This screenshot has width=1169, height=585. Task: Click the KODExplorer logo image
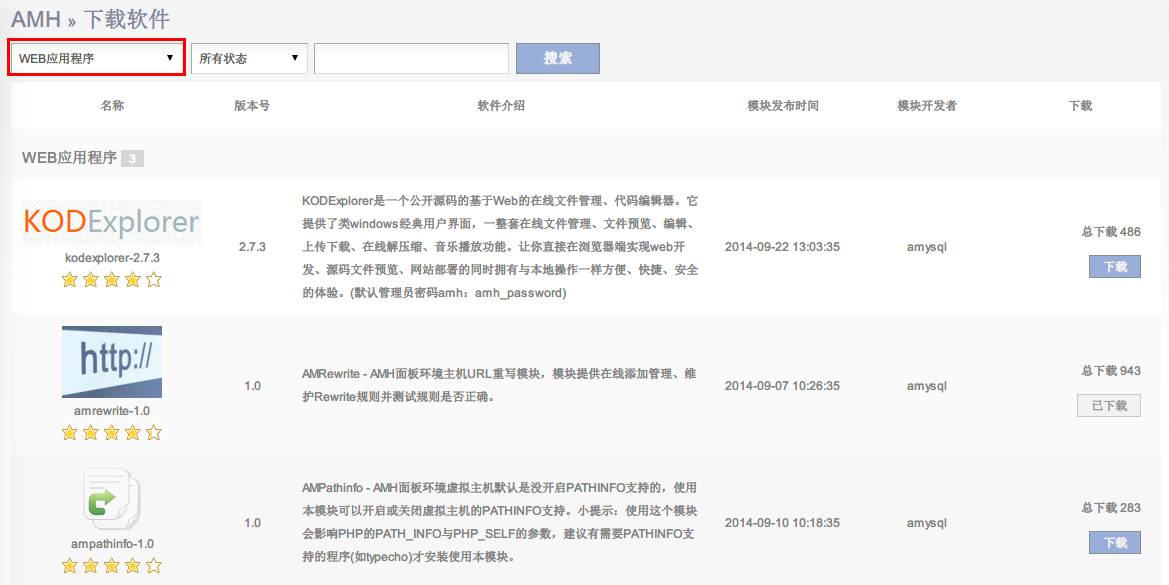coord(112,222)
